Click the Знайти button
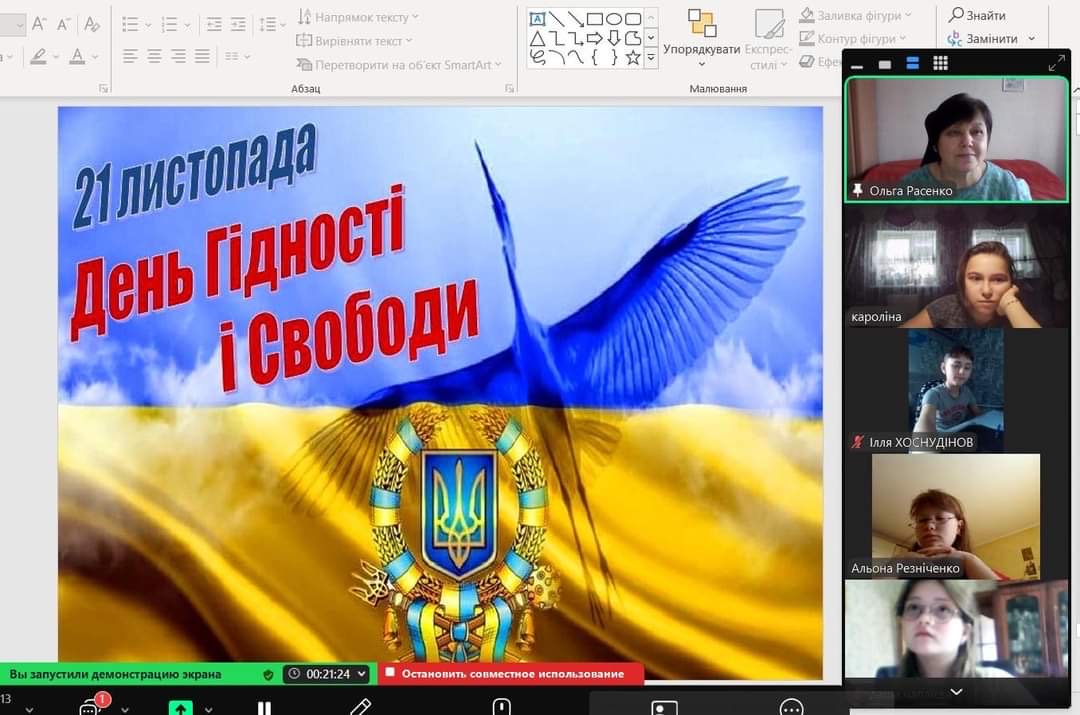Image resolution: width=1080 pixels, height=715 pixels. (977, 15)
